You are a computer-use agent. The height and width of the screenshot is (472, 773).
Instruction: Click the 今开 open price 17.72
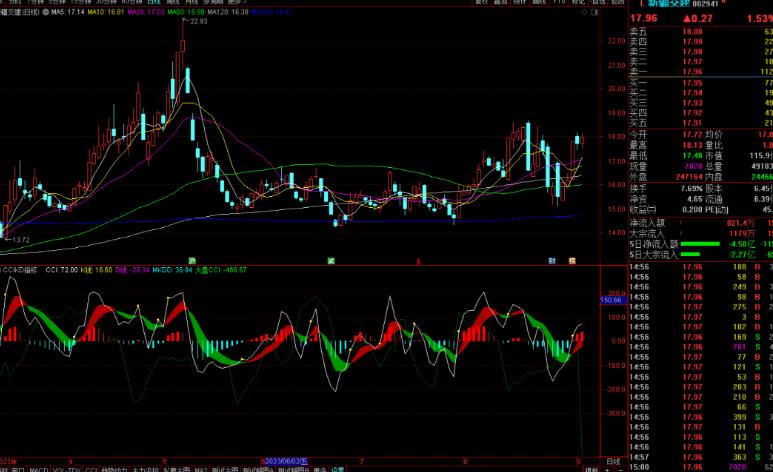click(692, 135)
